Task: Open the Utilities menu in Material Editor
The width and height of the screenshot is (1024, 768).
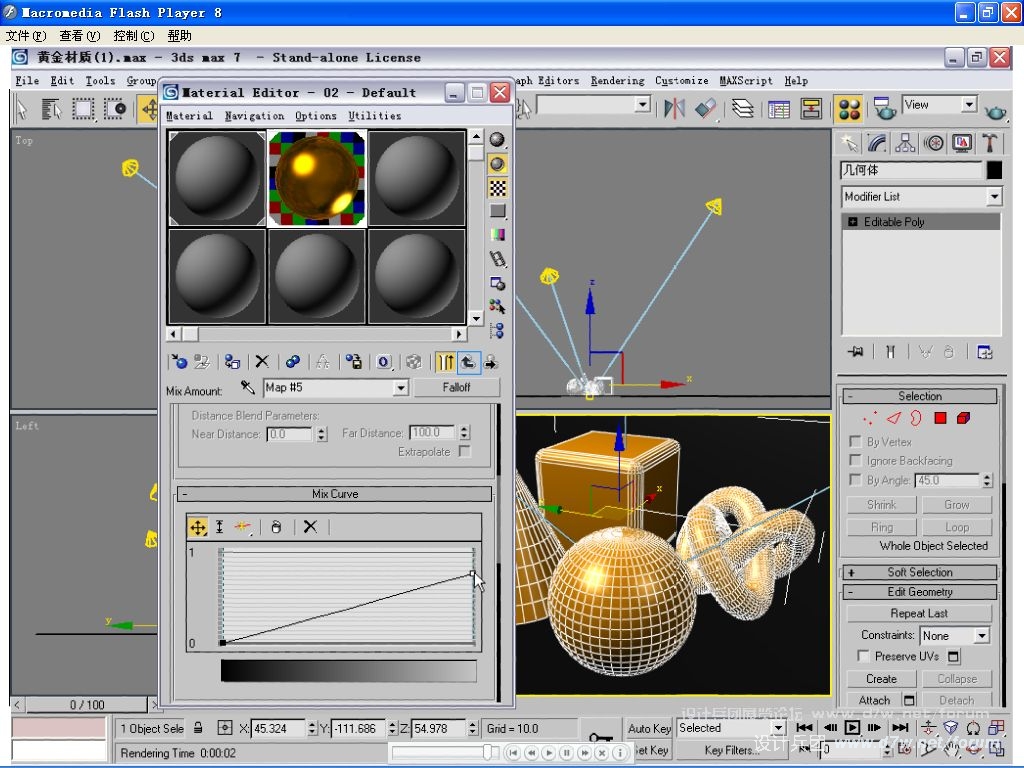Action: click(x=374, y=116)
